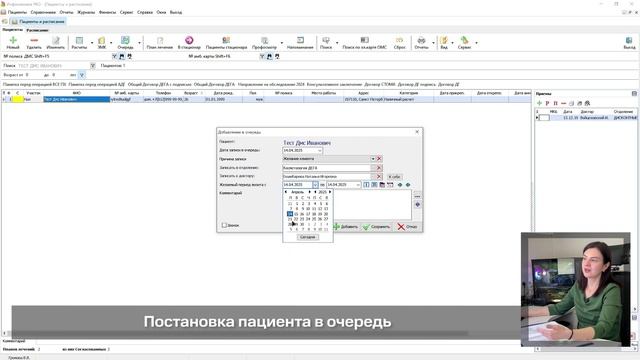640x360 pixels.
Task: Switch to the Расписание tab
Action: [37, 30]
